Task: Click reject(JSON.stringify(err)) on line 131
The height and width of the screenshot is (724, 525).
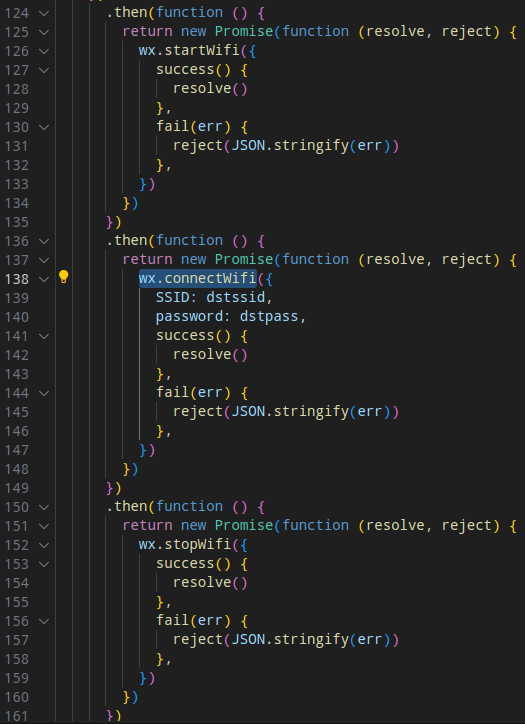Action: click(x=286, y=146)
